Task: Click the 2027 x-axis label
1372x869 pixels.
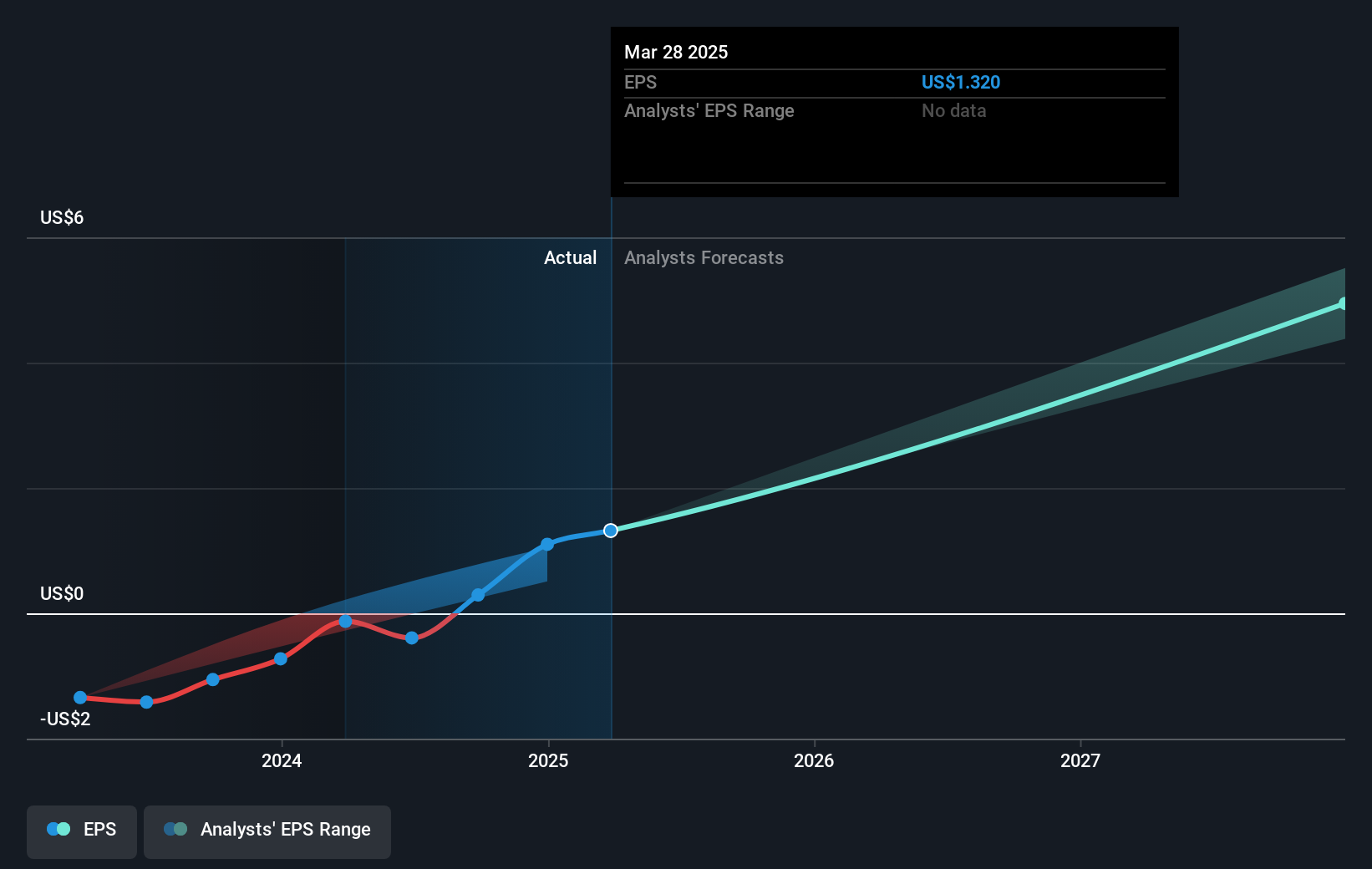Action: (1080, 760)
